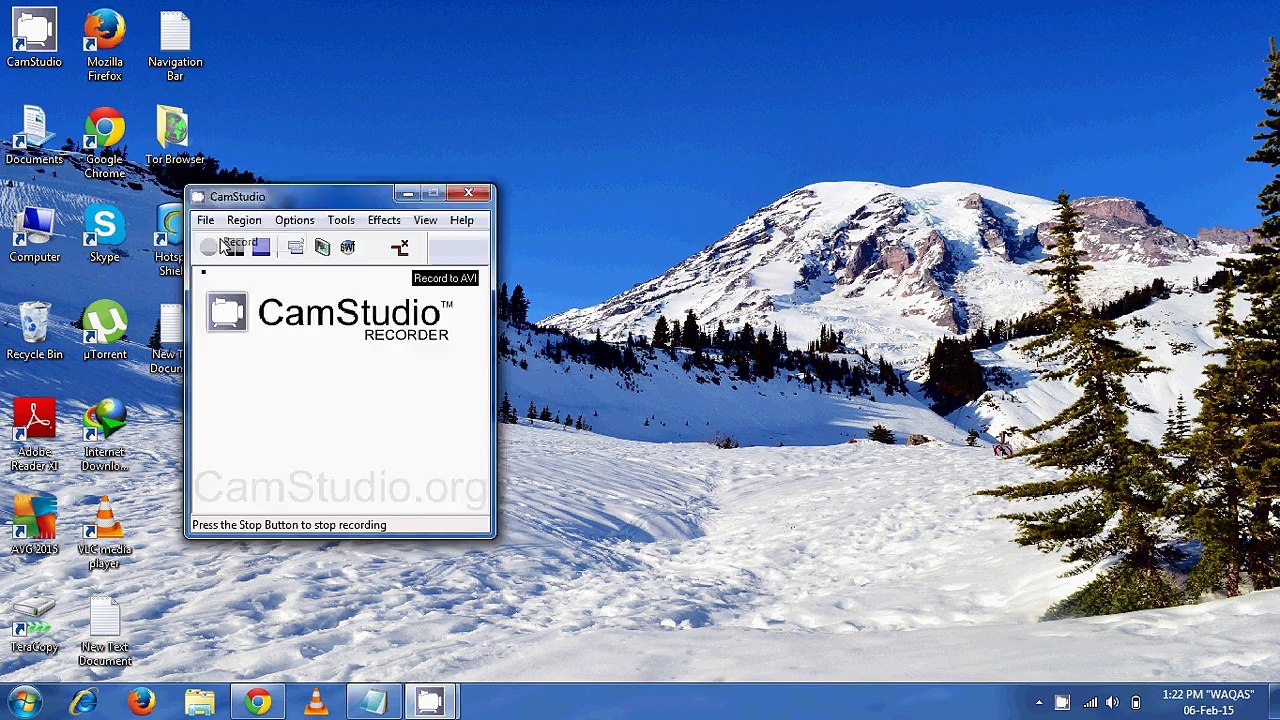The width and height of the screenshot is (1280, 720).
Task: Launch Internet Explorer from the taskbar
Action: point(84,702)
